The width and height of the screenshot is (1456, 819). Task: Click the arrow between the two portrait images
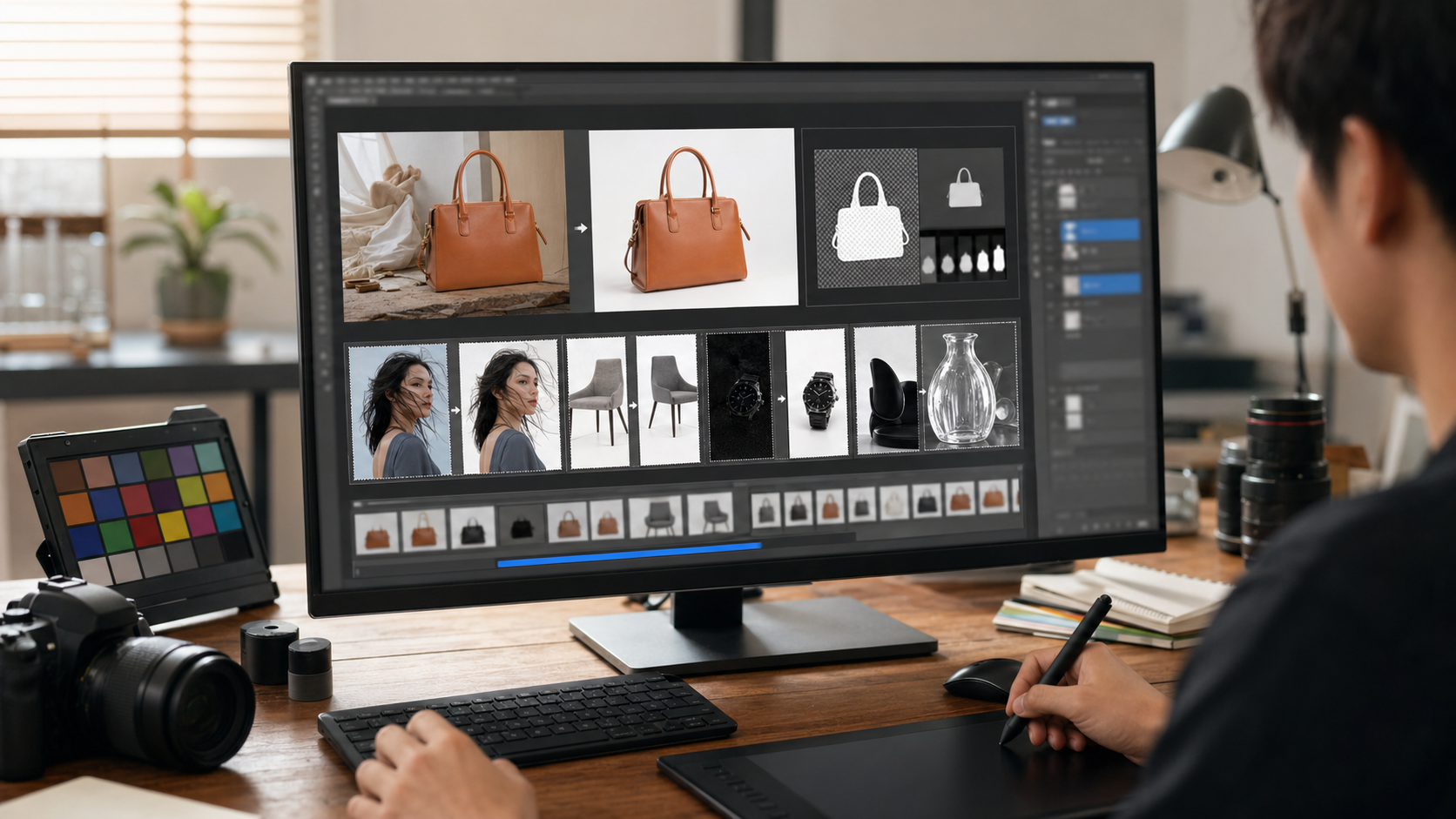pyautogui.click(x=455, y=409)
